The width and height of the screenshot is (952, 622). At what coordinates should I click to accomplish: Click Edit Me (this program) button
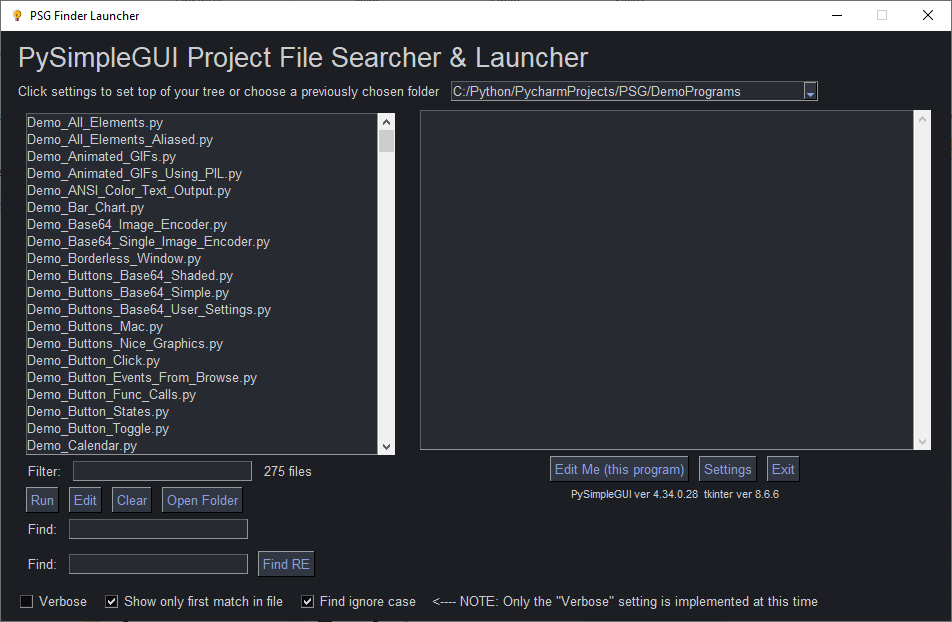(620, 469)
